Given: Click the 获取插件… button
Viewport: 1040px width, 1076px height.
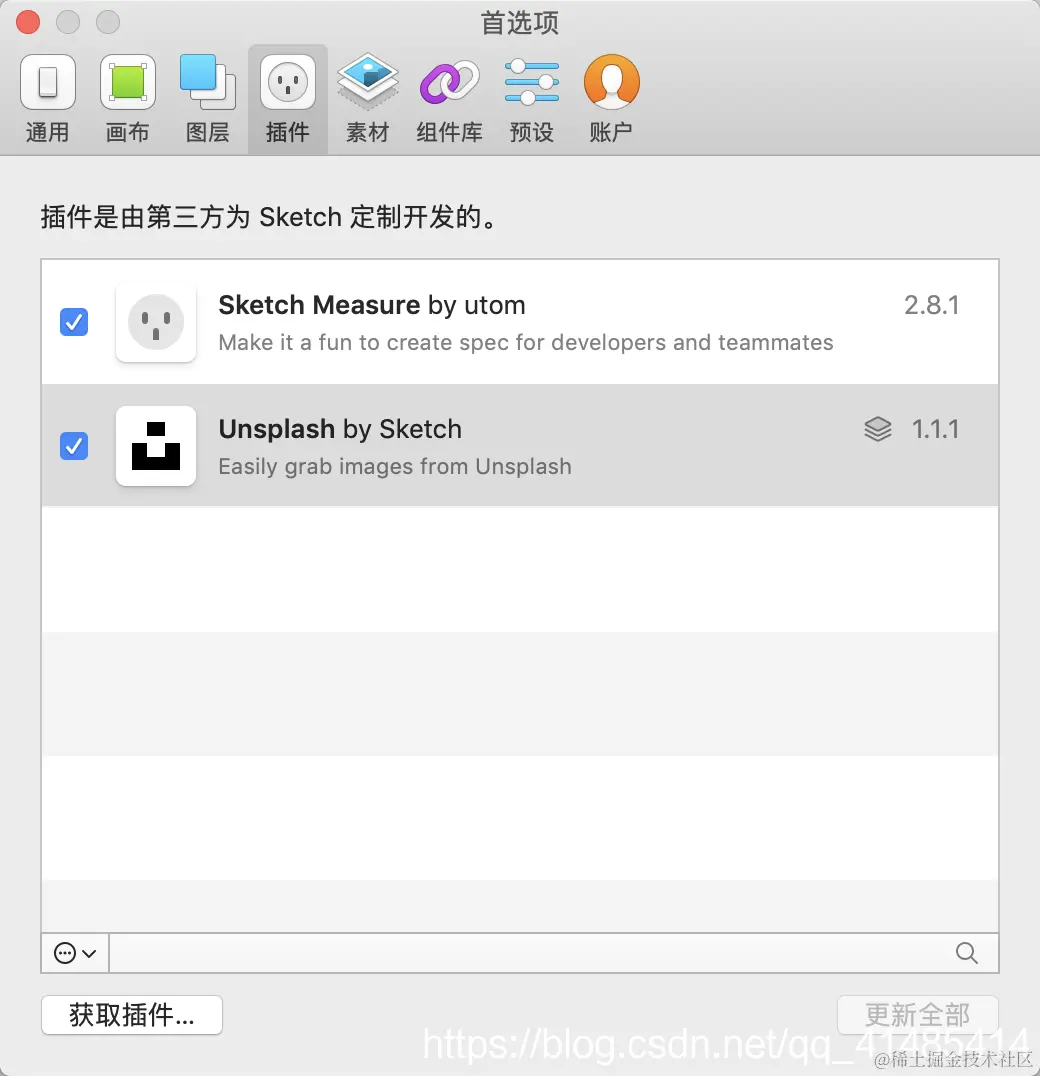Looking at the screenshot, I should [132, 1015].
